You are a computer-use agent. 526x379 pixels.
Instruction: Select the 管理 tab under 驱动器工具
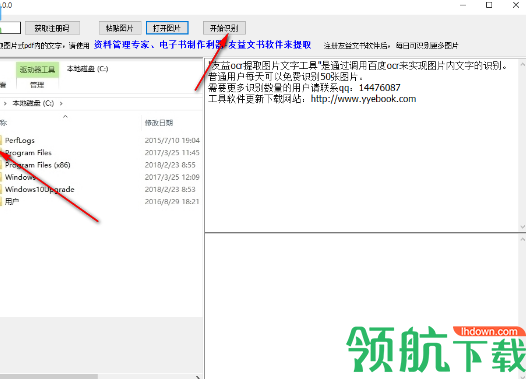click(x=37, y=85)
